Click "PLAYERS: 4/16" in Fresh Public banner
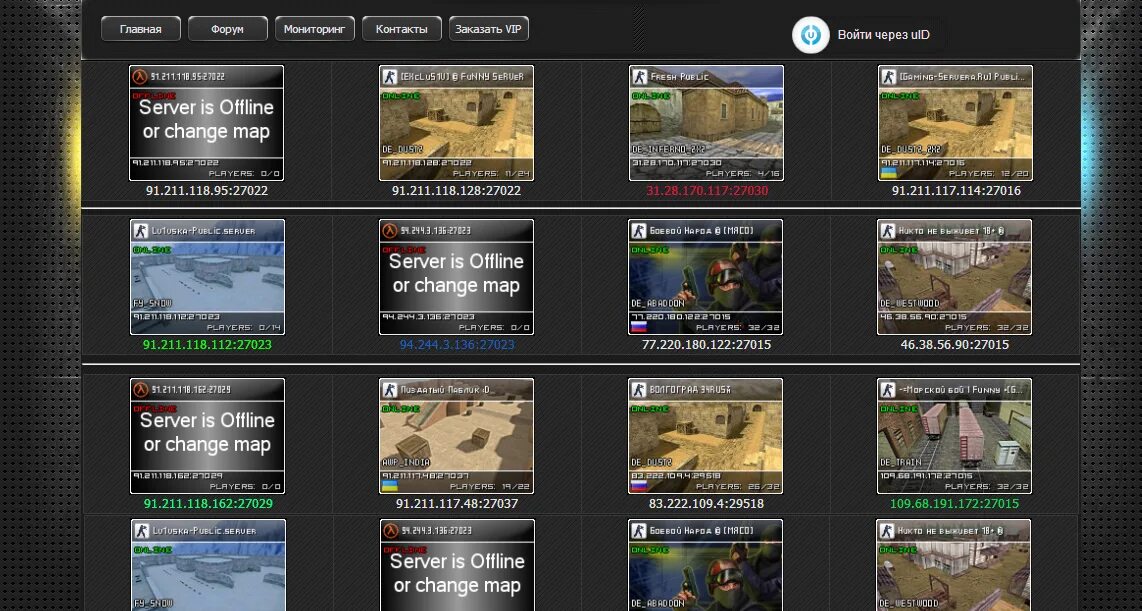This screenshot has height=611, width=1142. (x=743, y=174)
